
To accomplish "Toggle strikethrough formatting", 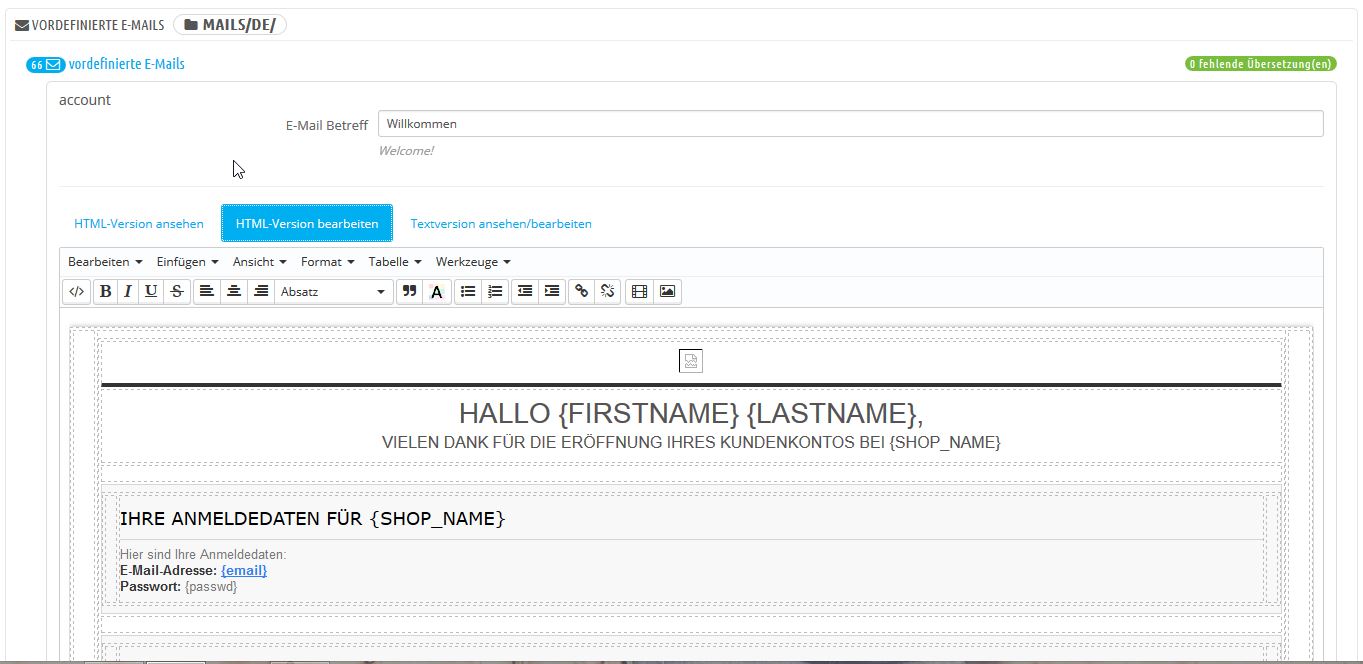I will 176,292.
